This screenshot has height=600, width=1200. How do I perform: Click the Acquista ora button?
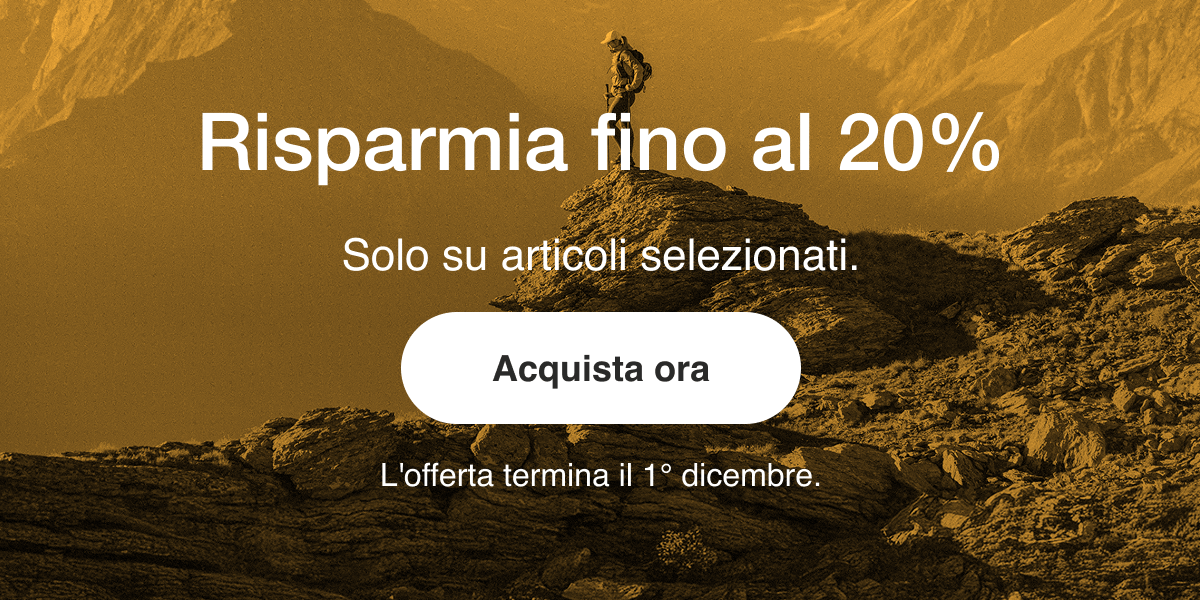pos(600,368)
